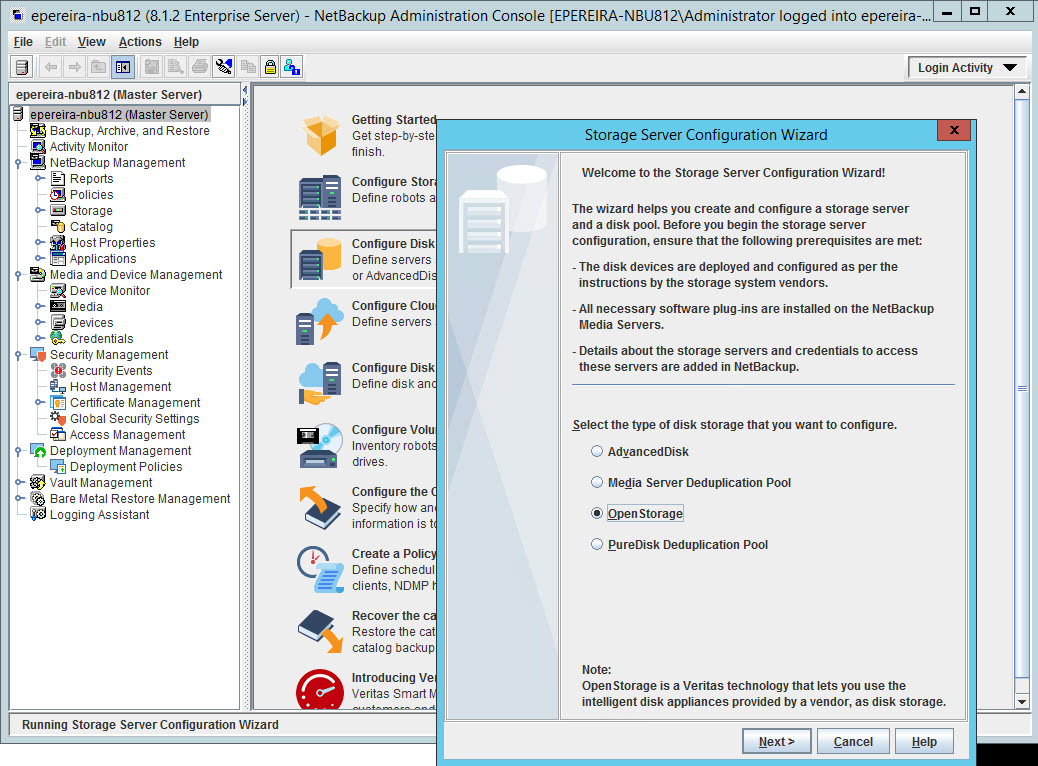Image resolution: width=1038 pixels, height=766 pixels.
Task: Open the Actions menu
Action: [x=140, y=42]
